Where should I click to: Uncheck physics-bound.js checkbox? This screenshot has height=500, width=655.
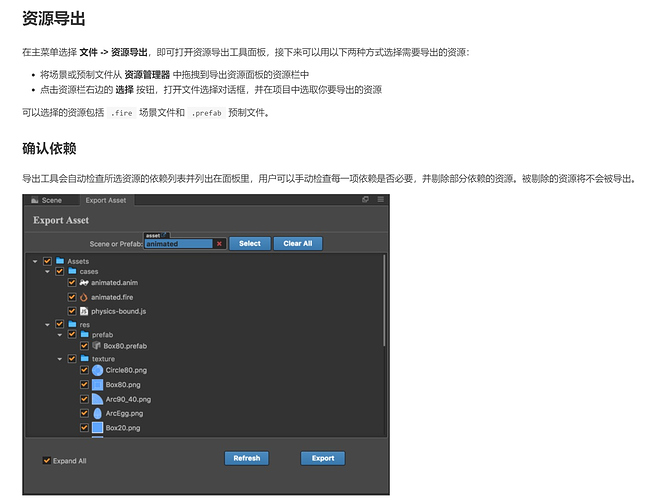72,311
